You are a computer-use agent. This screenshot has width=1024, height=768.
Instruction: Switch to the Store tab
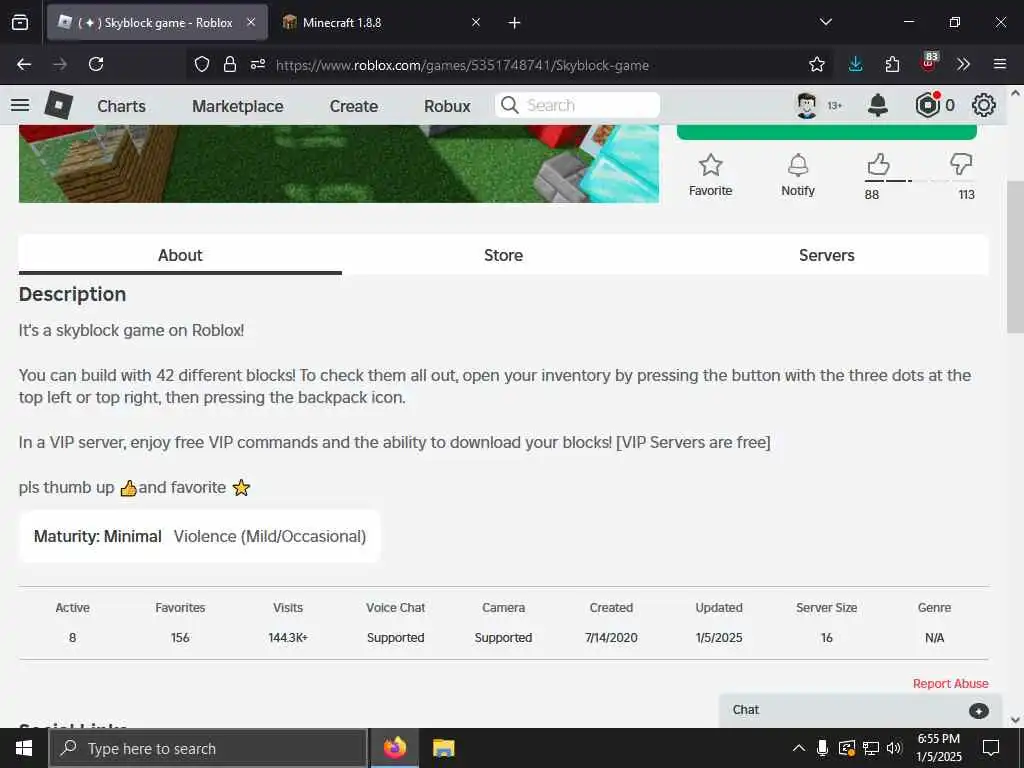click(x=504, y=255)
